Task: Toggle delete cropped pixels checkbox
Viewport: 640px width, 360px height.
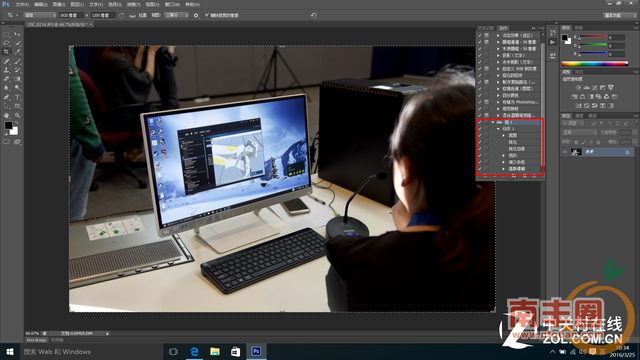Action: click(x=207, y=15)
